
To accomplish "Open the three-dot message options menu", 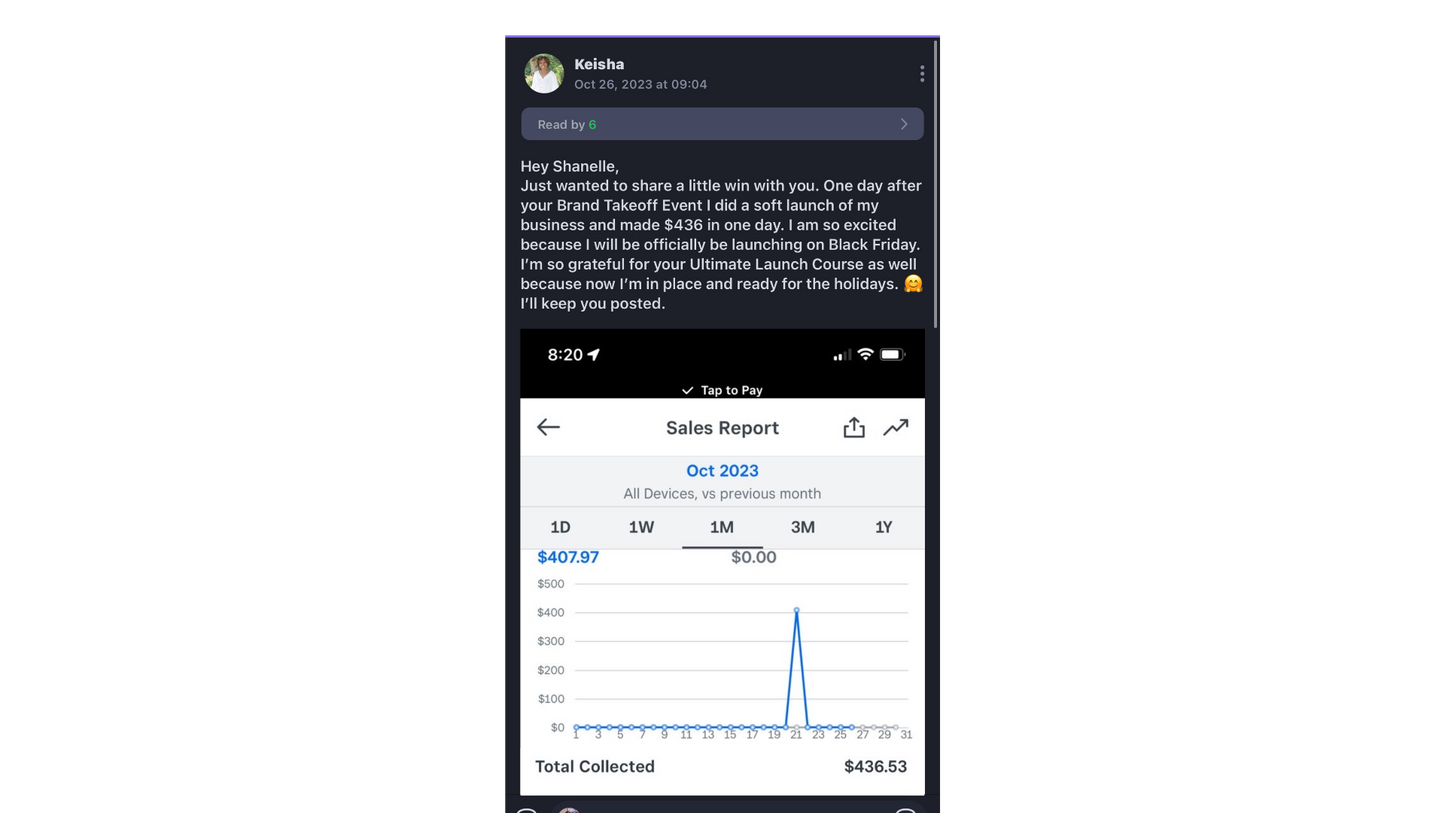I will coord(921,74).
